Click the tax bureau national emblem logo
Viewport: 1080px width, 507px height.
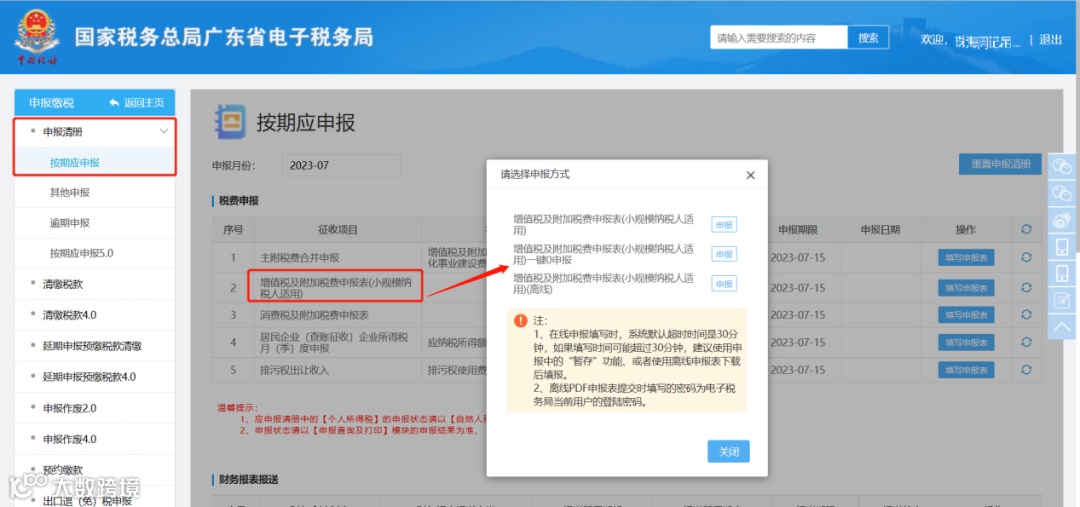[x=37, y=38]
